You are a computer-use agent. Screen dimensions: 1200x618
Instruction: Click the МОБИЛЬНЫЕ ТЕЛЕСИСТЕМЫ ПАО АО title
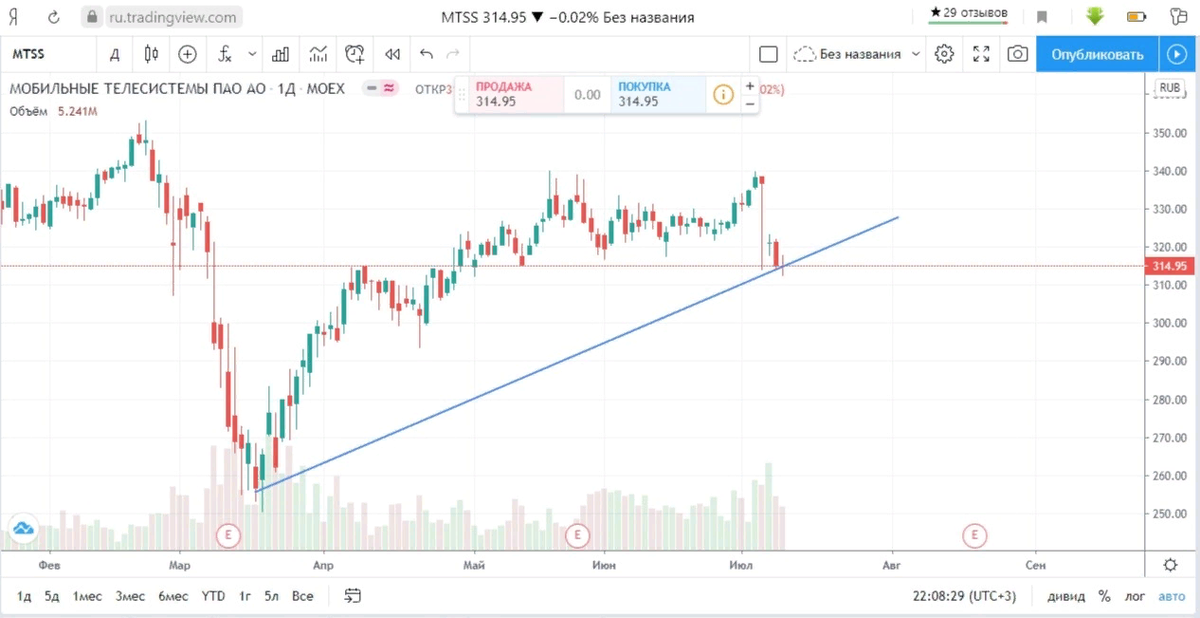138,88
